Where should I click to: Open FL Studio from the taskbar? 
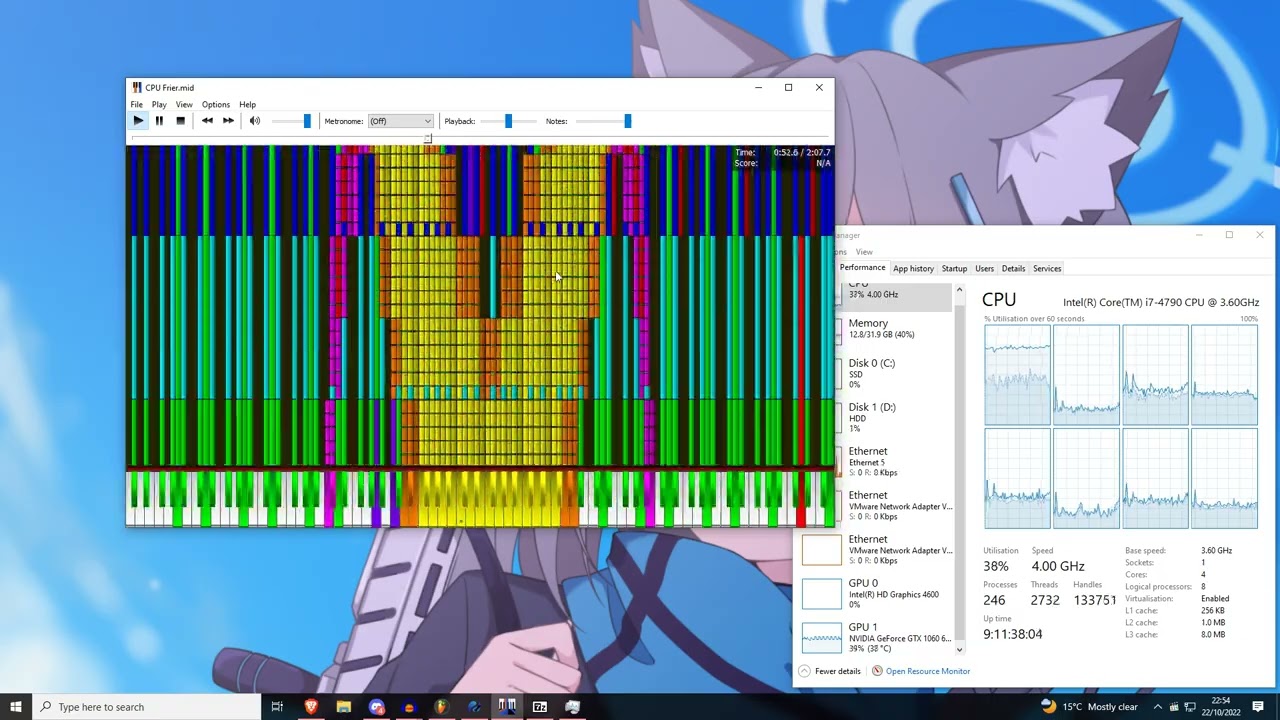pyautogui.click(x=441, y=707)
